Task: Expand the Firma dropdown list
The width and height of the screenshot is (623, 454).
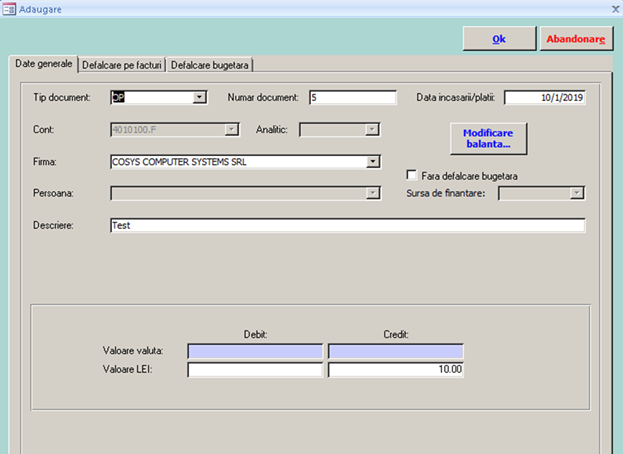Action: point(373,161)
